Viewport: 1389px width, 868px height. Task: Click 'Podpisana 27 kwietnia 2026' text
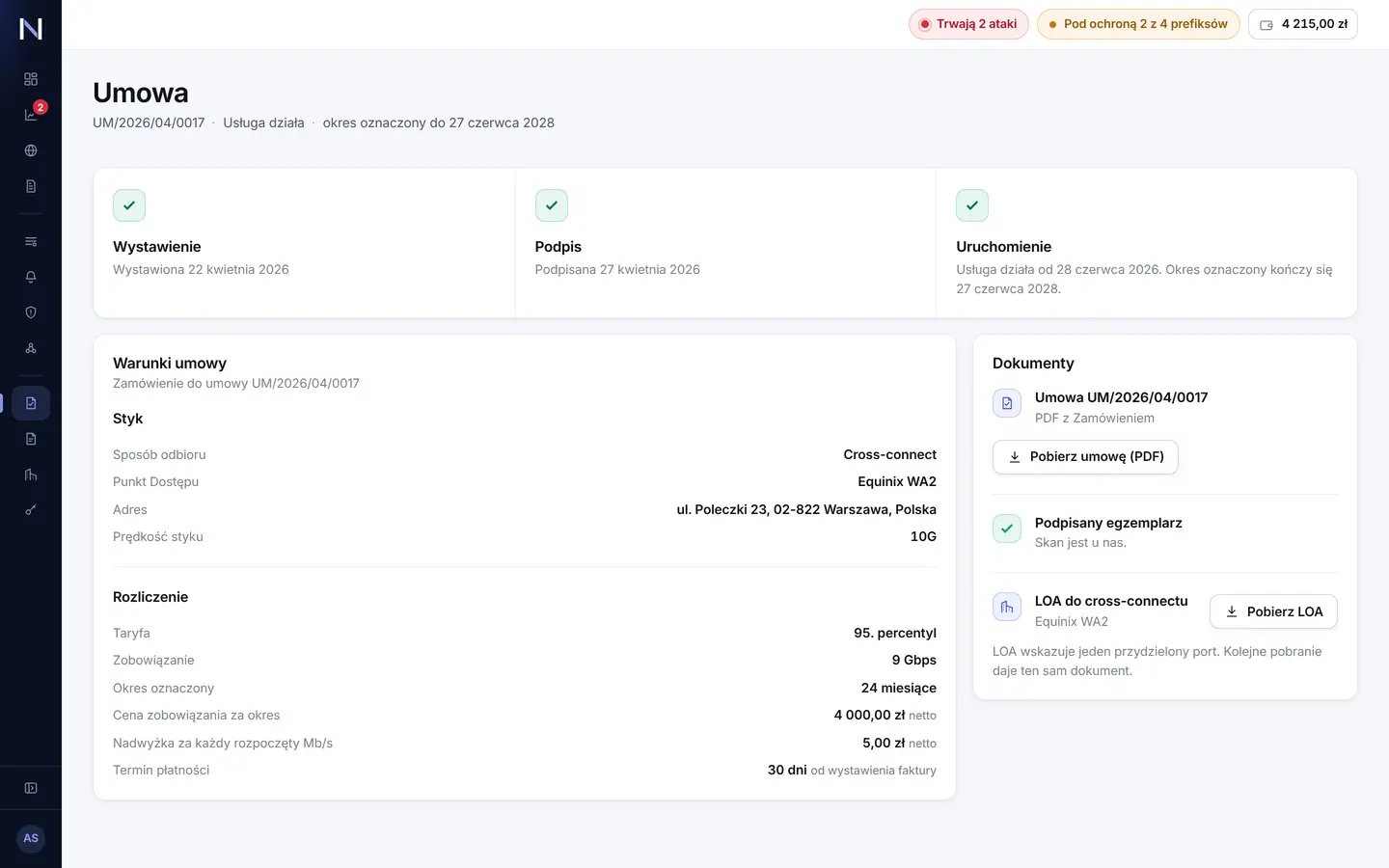pyautogui.click(x=617, y=270)
